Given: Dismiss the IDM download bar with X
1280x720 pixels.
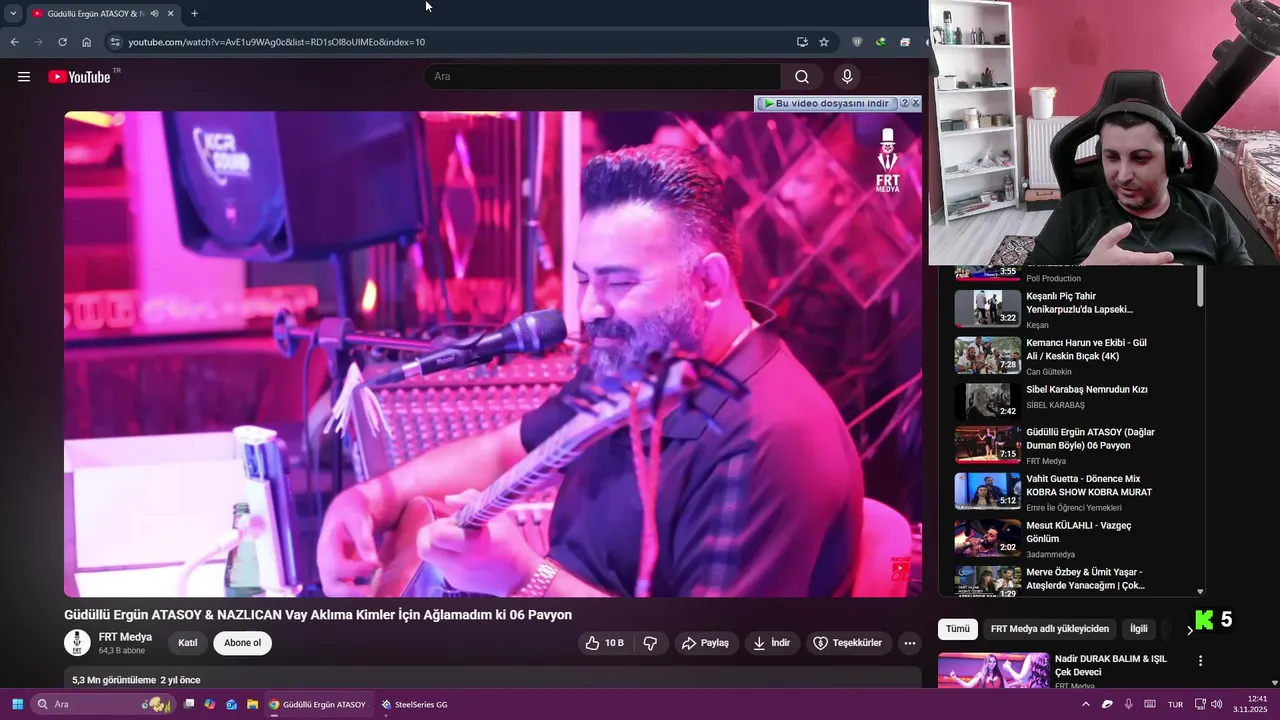Looking at the screenshot, I should click(x=915, y=103).
